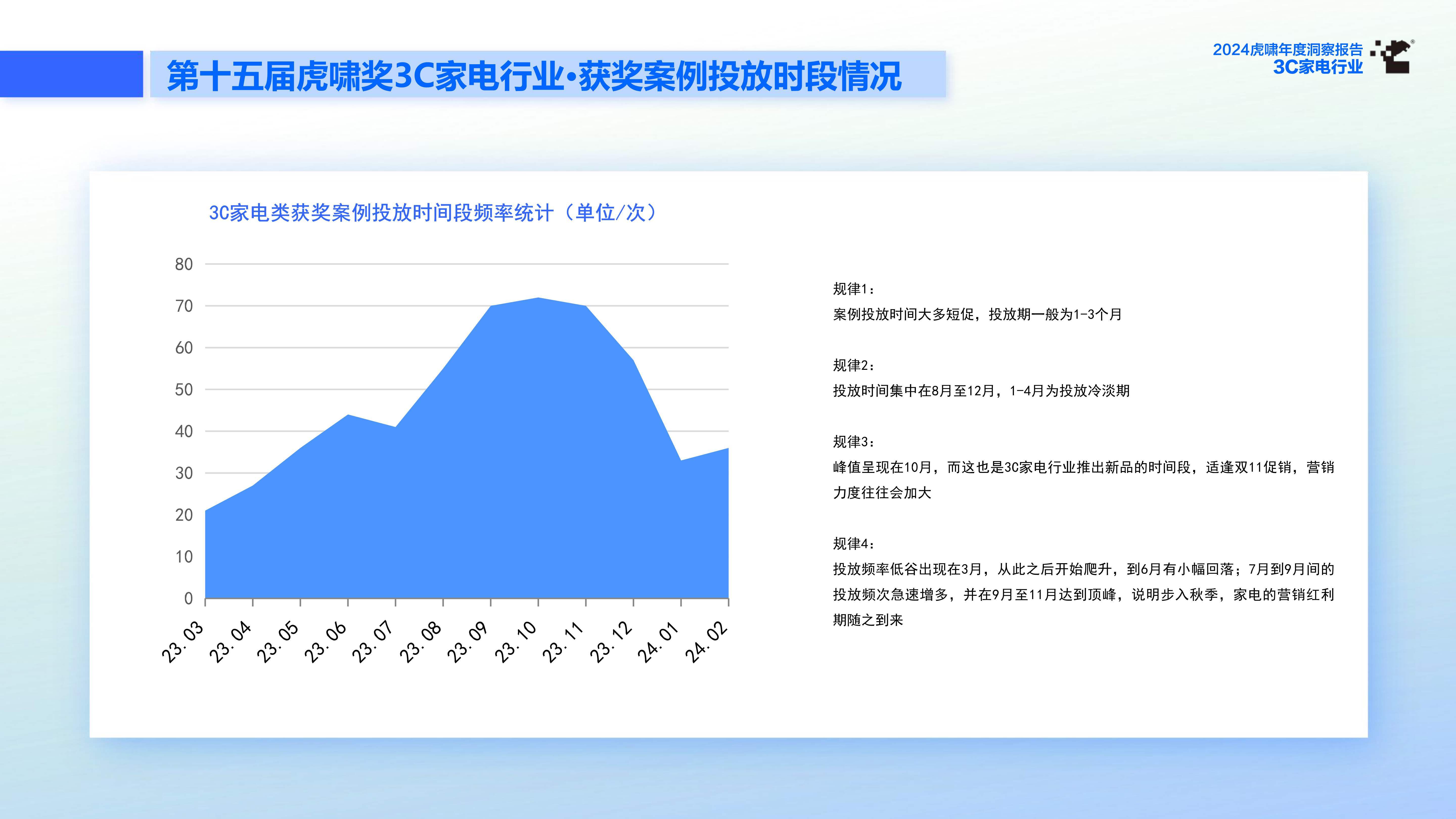Click the 规律1 heading
This screenshot has width=1456, height=819.
(853, 289)
